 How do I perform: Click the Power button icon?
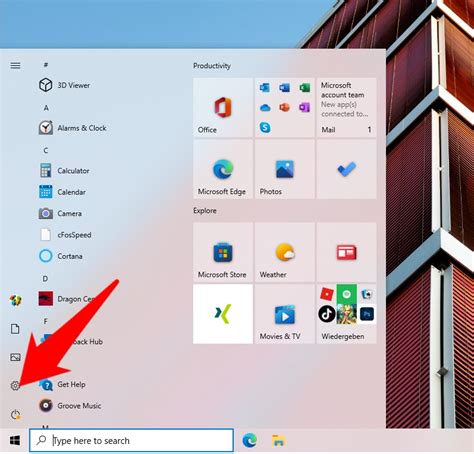tap(15, 415)
